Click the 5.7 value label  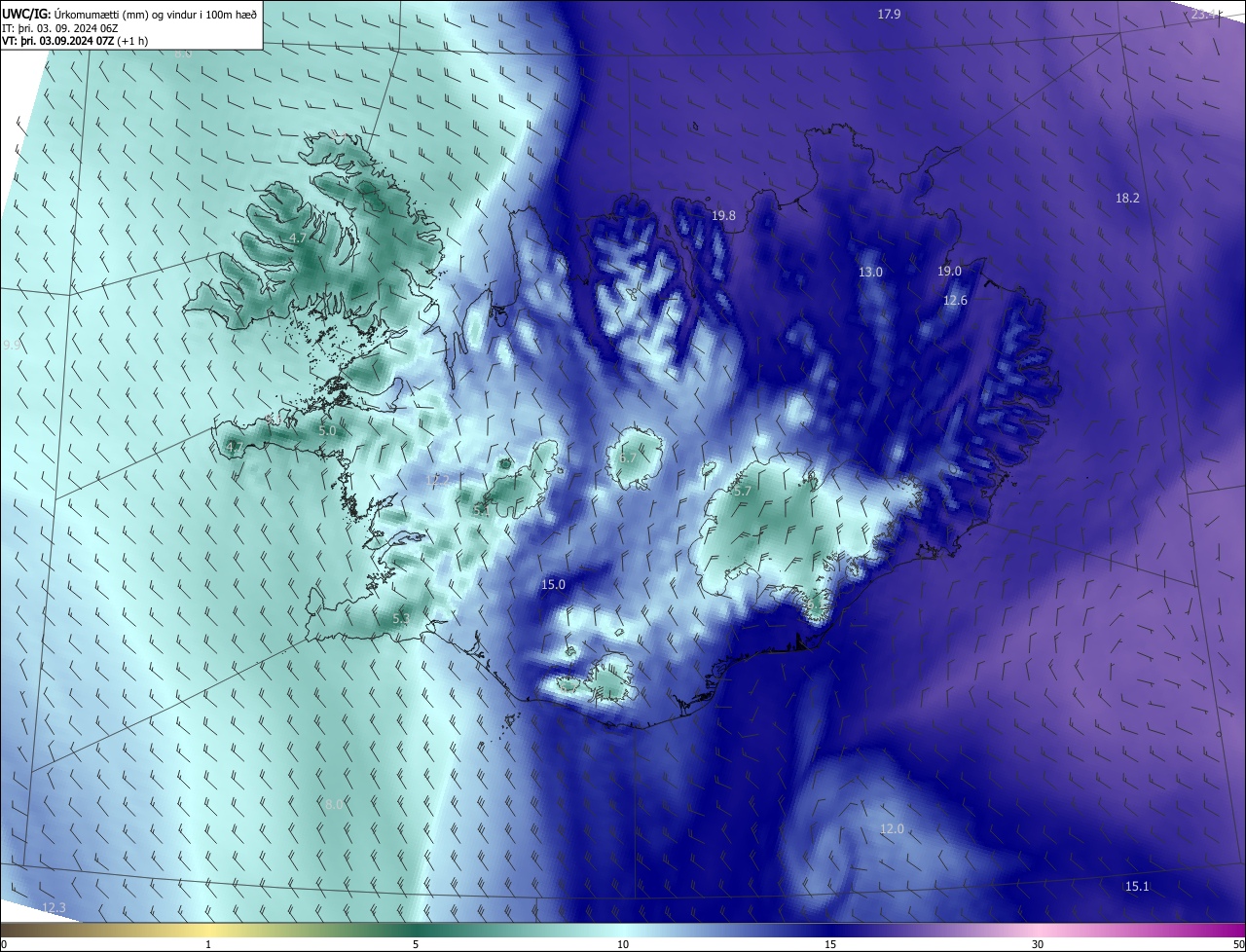[x=742, y=491]
